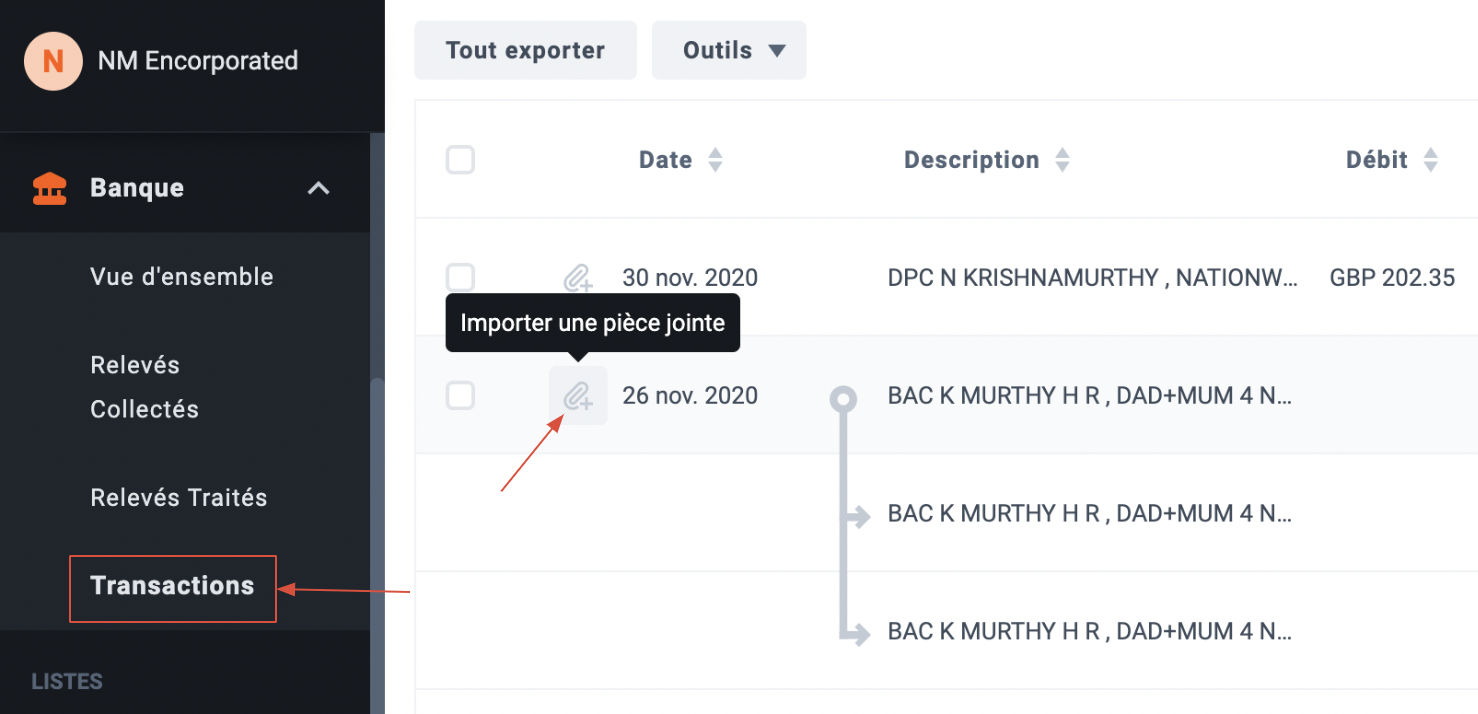This screenshot has height=714, width=1478.
Task: Sort by Débit column arrows
Action: click(x=1431, y=160)
